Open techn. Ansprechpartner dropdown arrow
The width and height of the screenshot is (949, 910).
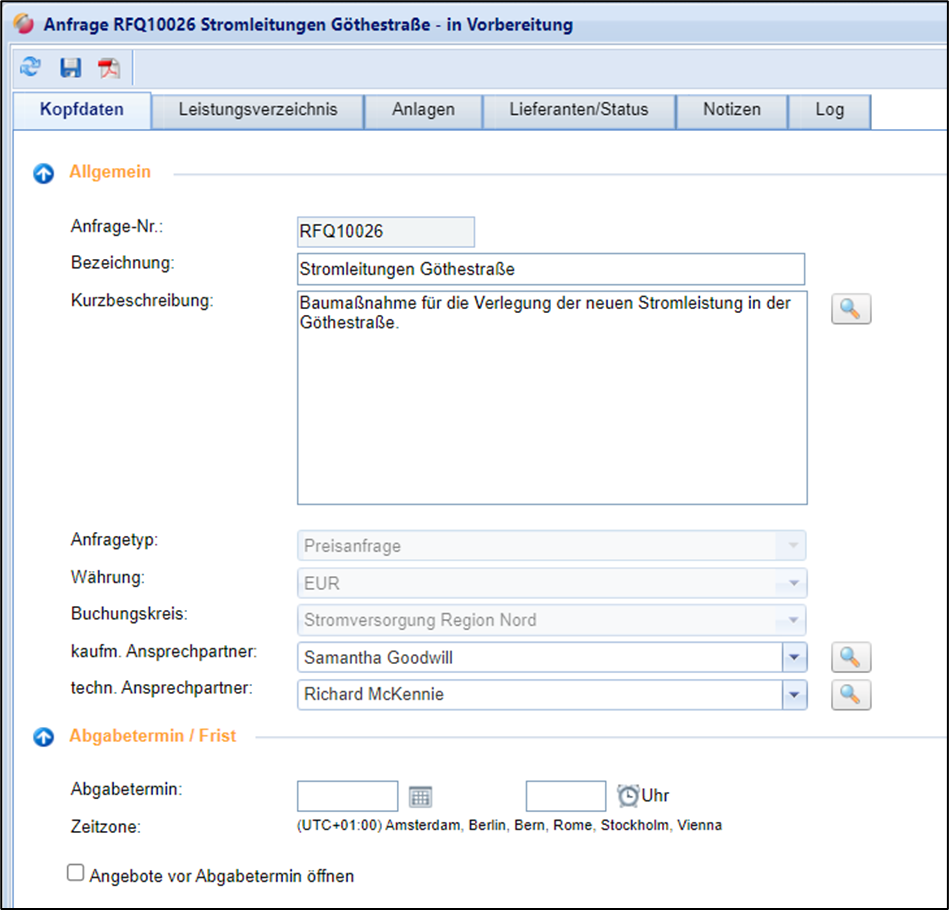point(794,694)
